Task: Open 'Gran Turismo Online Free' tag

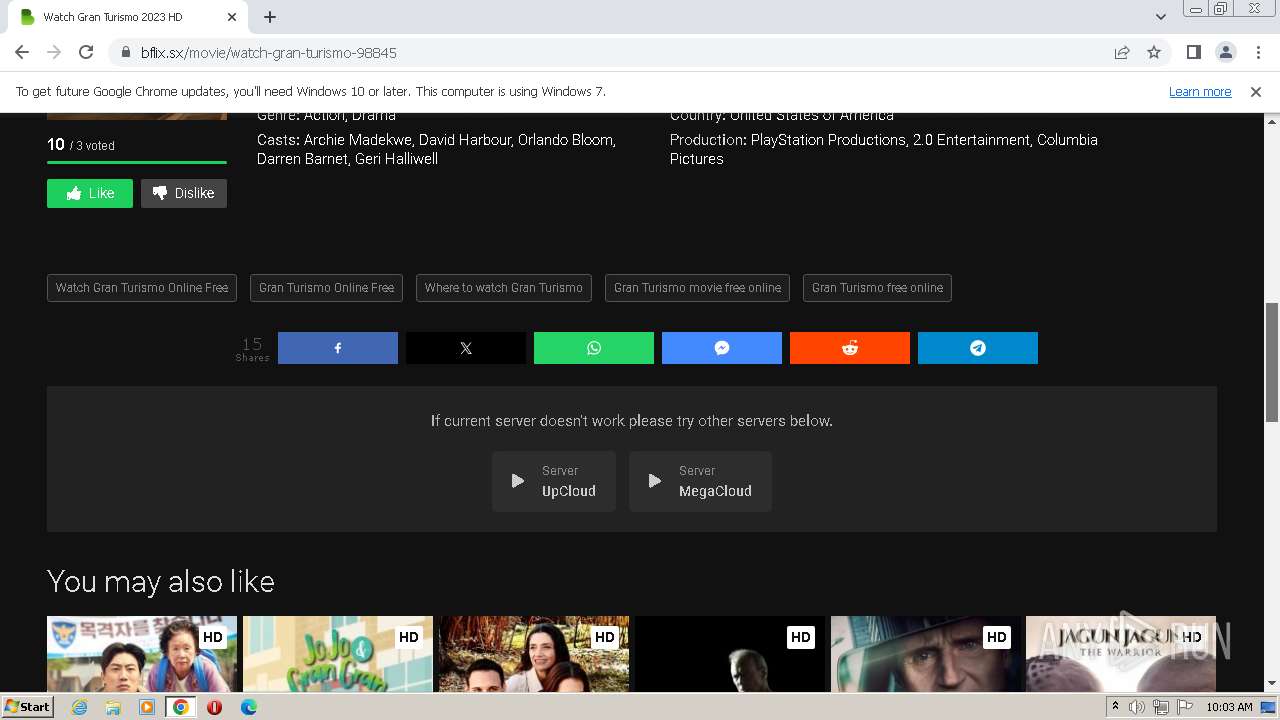Action: 326,288
